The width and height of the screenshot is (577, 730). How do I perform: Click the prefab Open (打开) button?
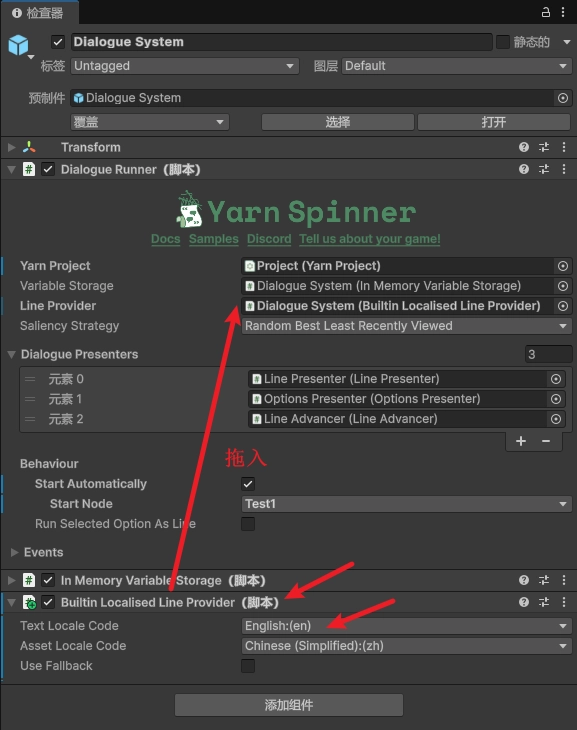pyautogui.click(x=494, y=122)
